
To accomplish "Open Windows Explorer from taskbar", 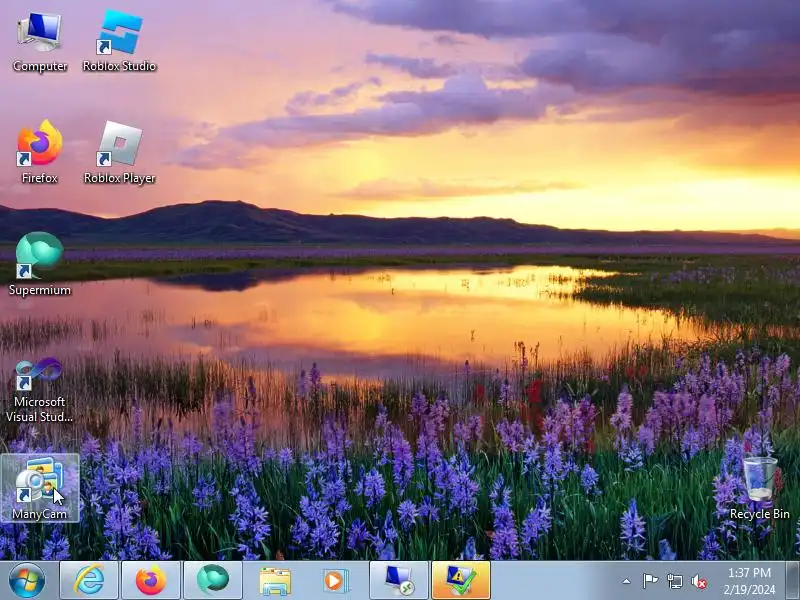I will pyautogui.click(x=275, y=580).
